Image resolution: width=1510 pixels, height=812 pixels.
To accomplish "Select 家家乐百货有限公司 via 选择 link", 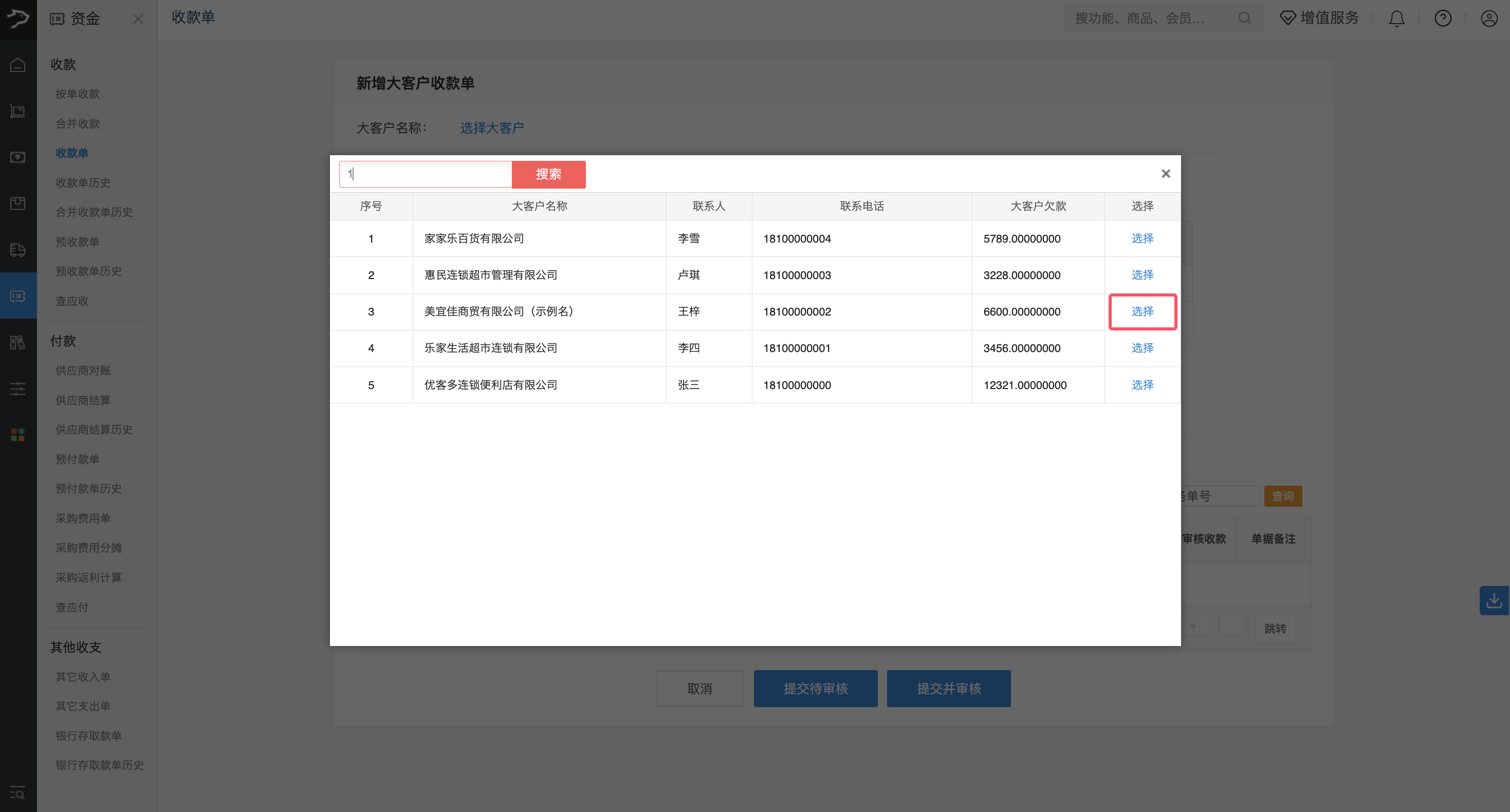I will 1142,238.
